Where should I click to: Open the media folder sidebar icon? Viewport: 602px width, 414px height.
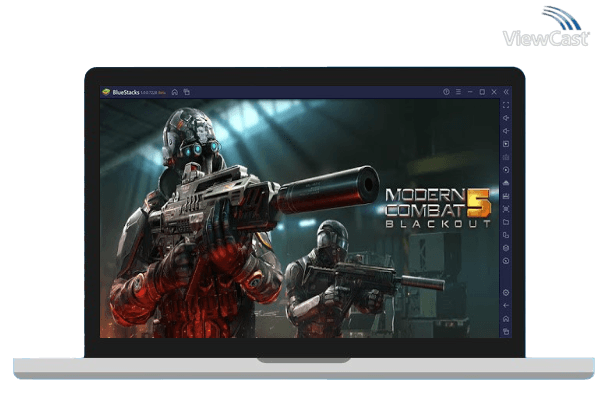coord(506,222)
